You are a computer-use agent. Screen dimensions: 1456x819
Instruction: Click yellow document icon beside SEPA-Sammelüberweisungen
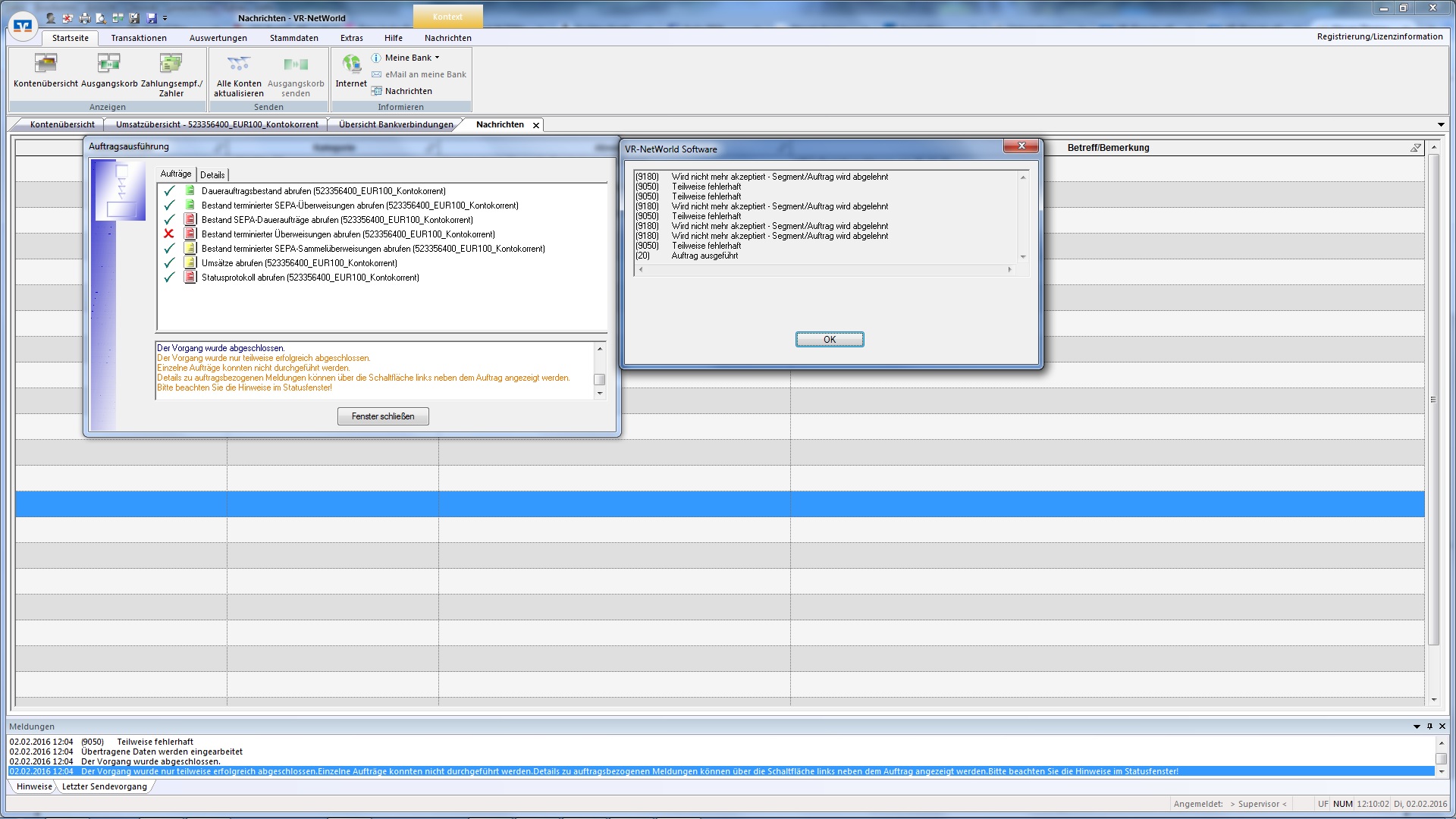click(x=190, y=248)
